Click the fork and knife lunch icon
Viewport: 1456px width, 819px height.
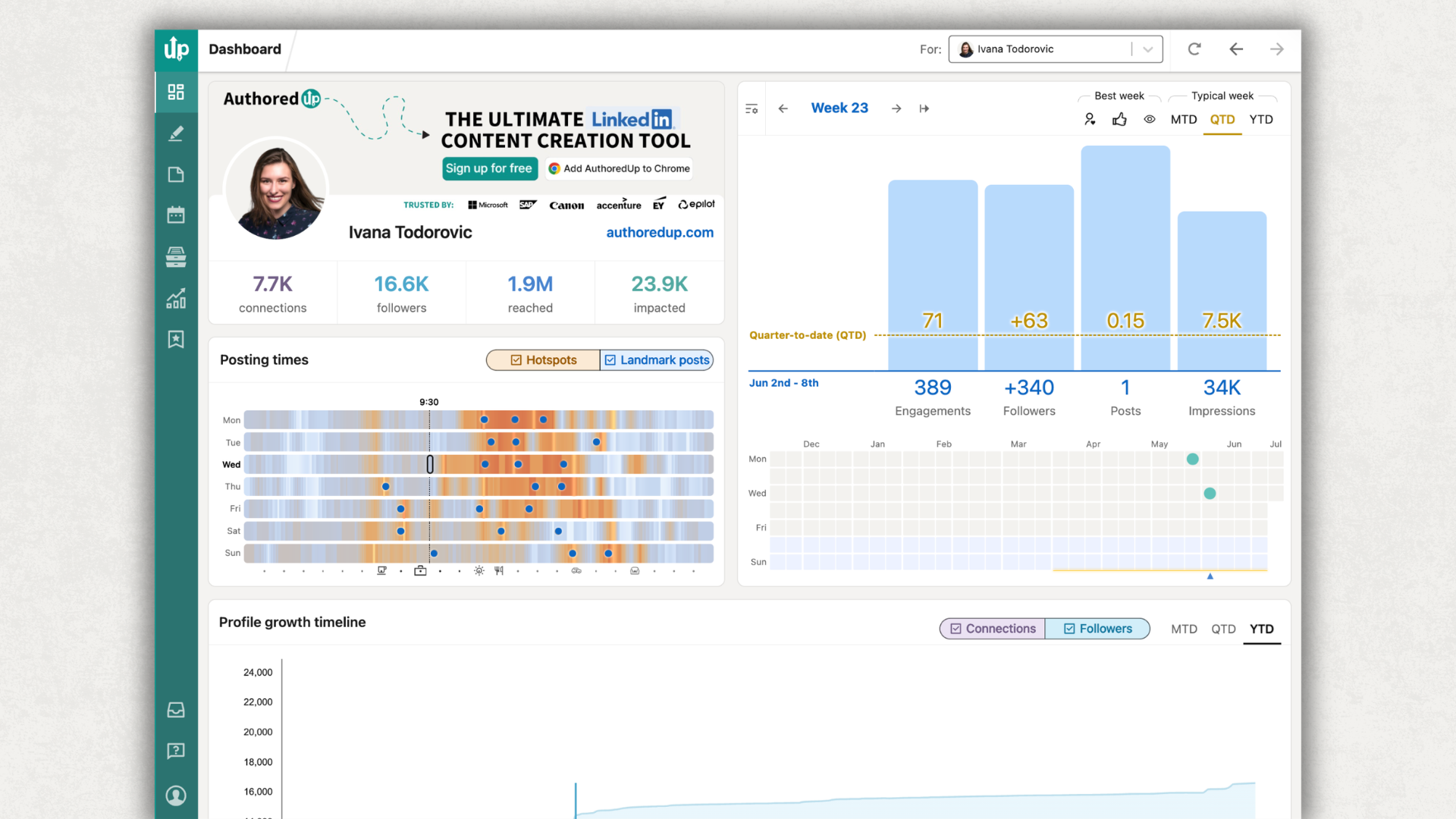499,571
